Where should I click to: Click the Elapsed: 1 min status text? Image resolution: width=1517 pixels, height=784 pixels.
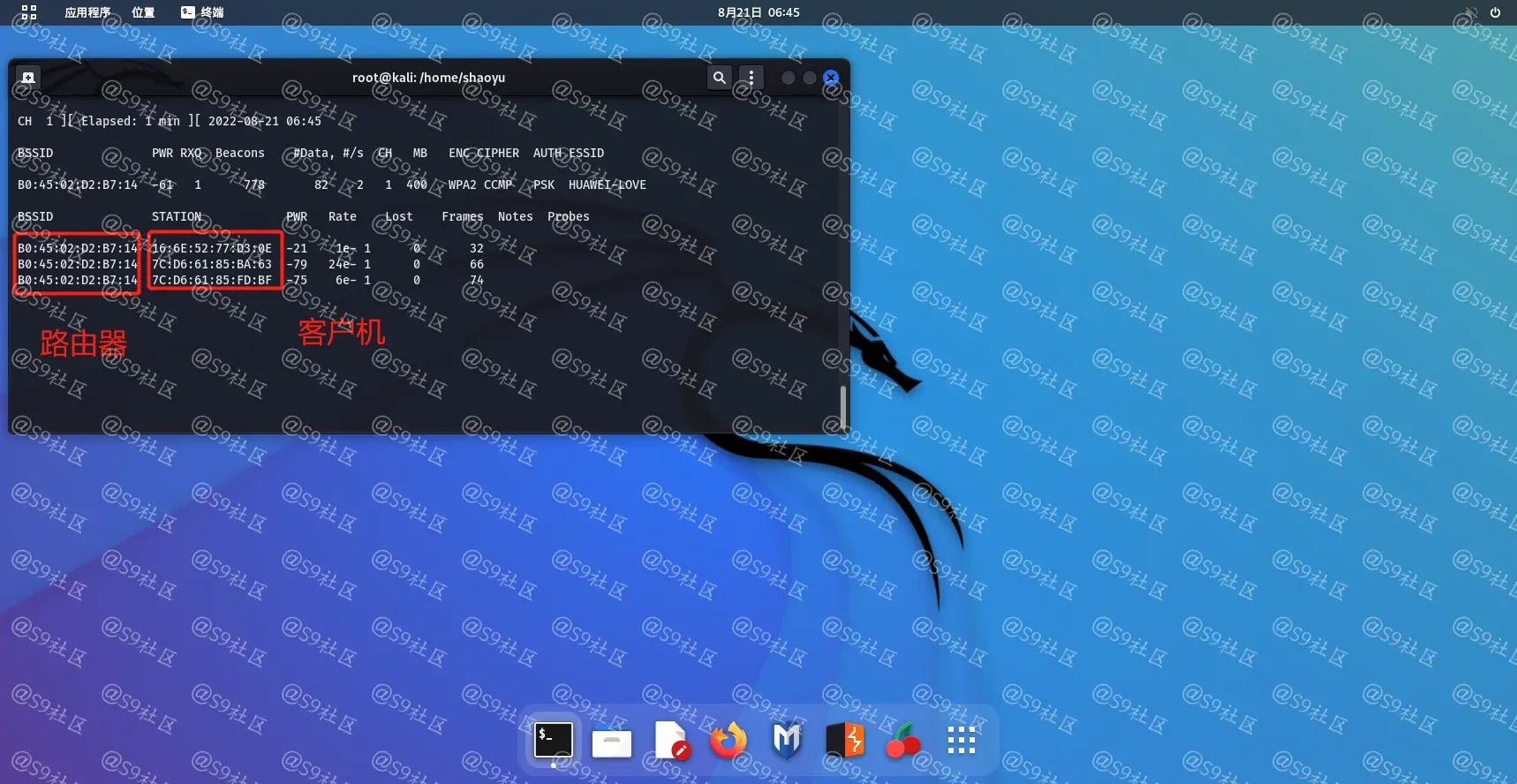click(131, 121)
